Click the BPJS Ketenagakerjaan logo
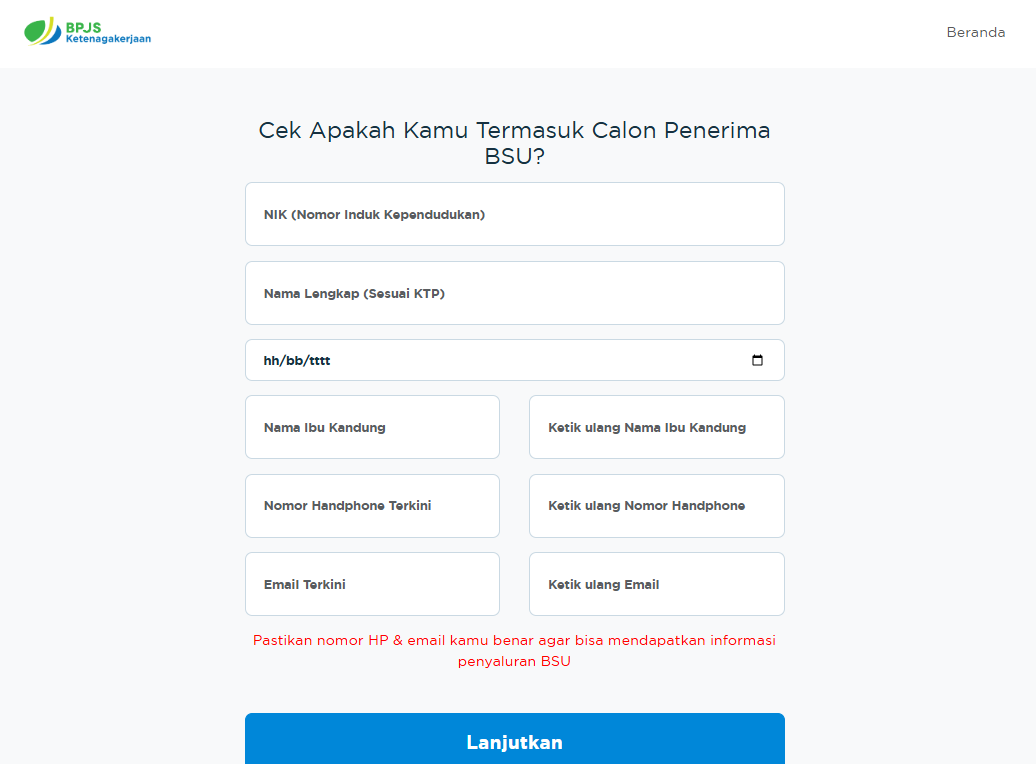Image resolution: width=1036 pixels, height=764 pixels. 87,31
